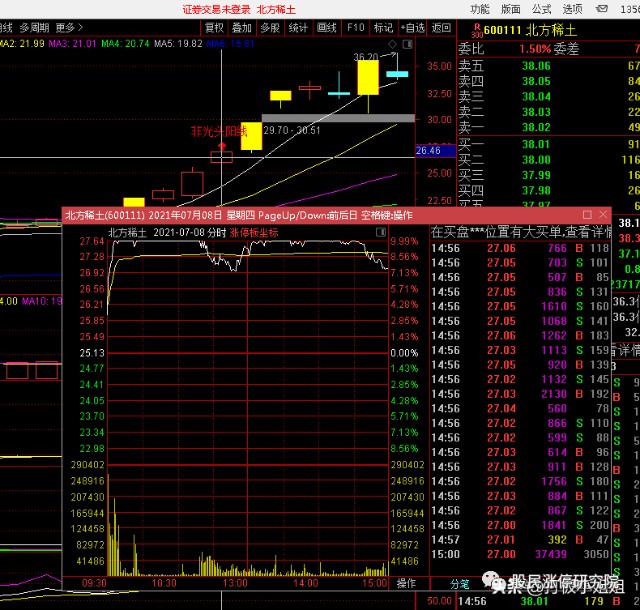Screen dimensions: 640x610
Task: Select 卖一 price 38.02
Action: pyautogui.click(x=536, y=127)
